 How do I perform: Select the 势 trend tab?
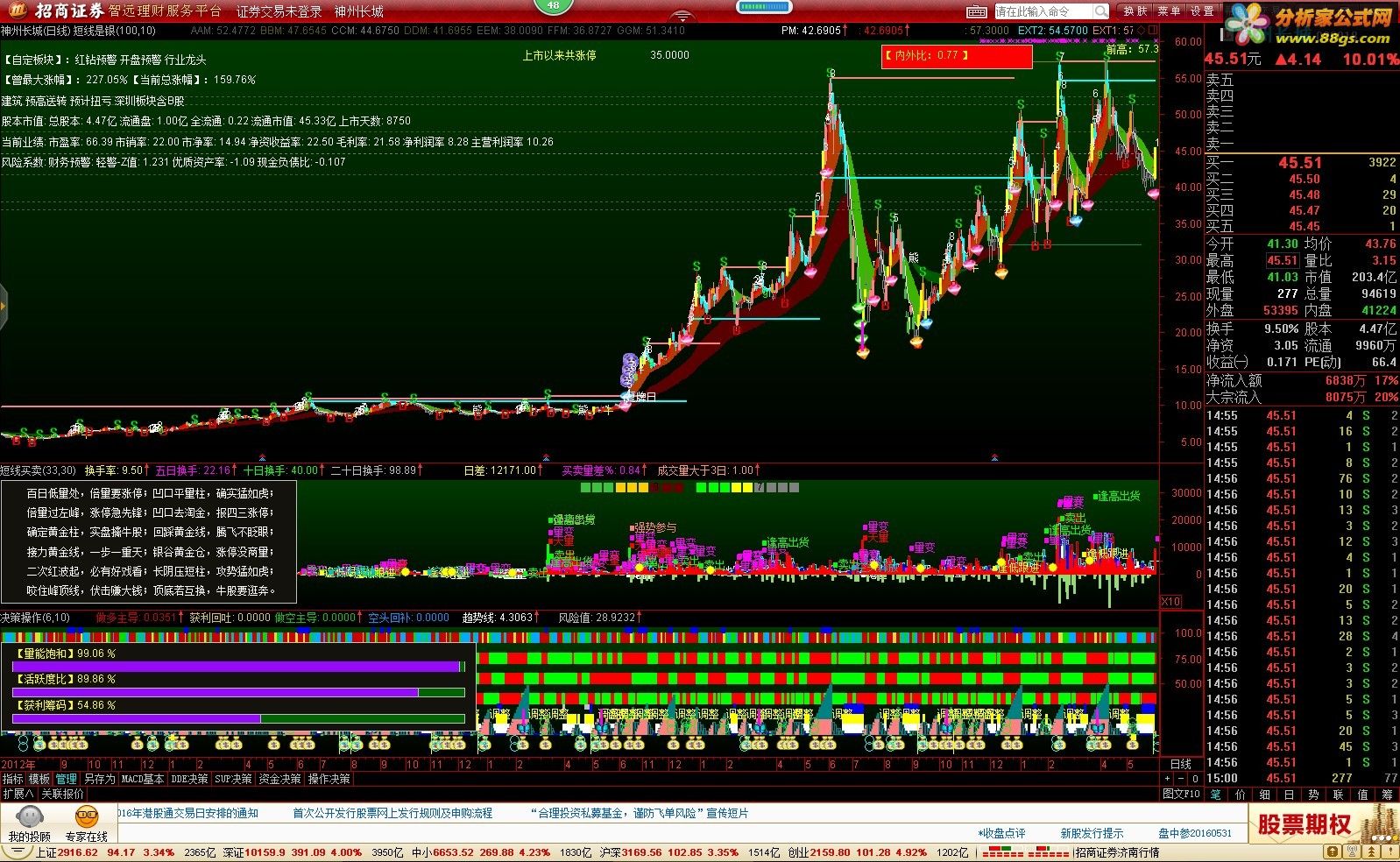[x=1314, y=795]
